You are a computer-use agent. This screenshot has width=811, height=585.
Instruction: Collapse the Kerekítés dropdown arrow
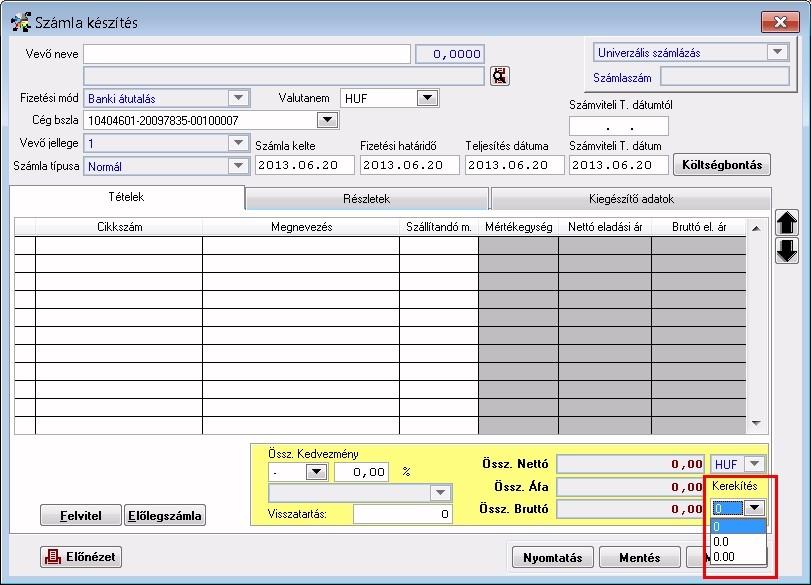(x=754, y=508)
